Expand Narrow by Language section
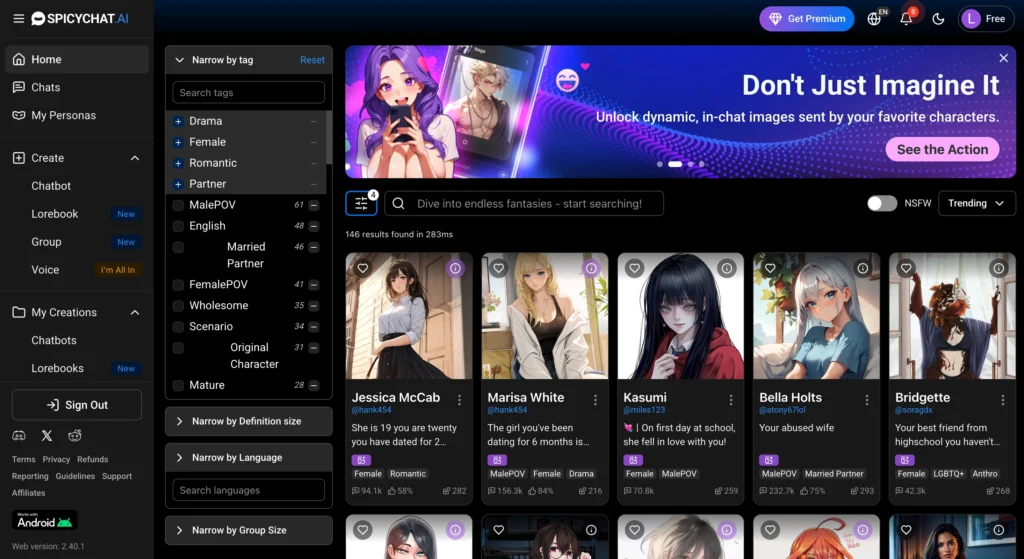 (x=248, y=458)
